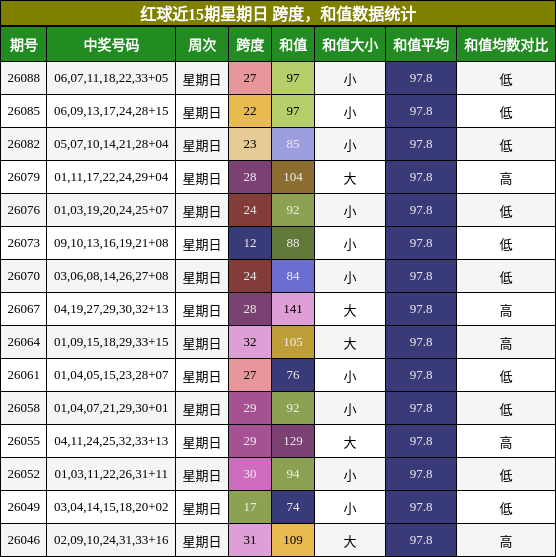
Task: Click issue number 26073
Action: click(23, 243)
